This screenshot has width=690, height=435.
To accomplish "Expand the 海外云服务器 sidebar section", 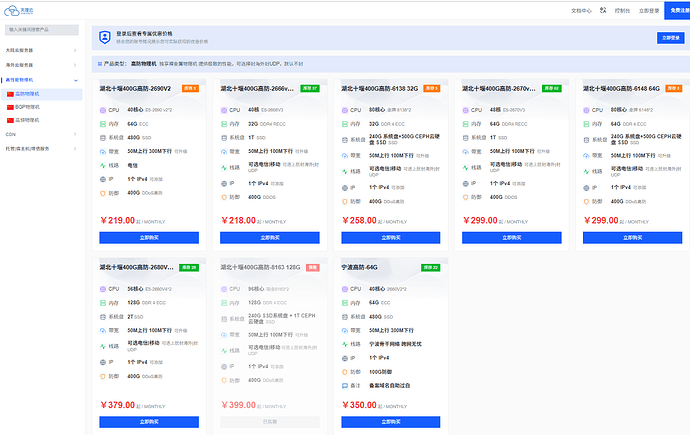I will 41,65.
